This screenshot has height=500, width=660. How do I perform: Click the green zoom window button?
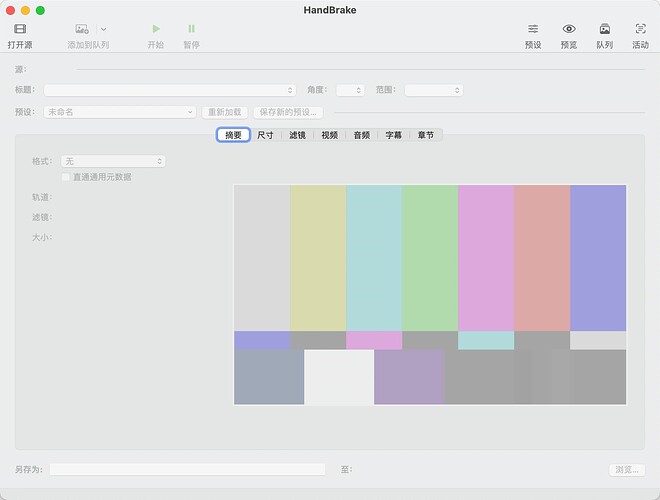coord(40,10)
